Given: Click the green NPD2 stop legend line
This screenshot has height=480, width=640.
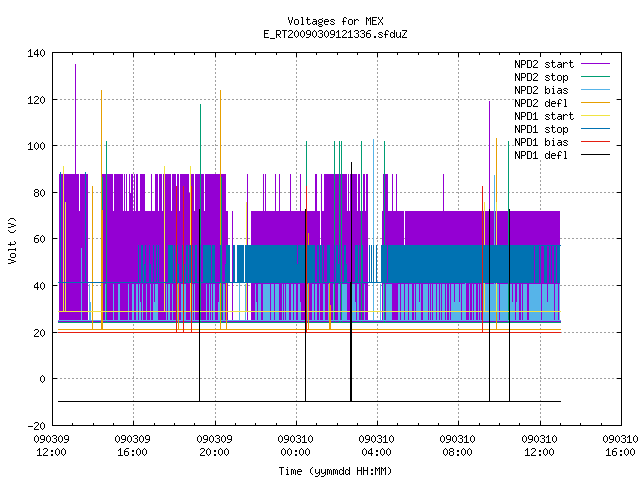Looking at the screenshot, I should pos(595,77).
